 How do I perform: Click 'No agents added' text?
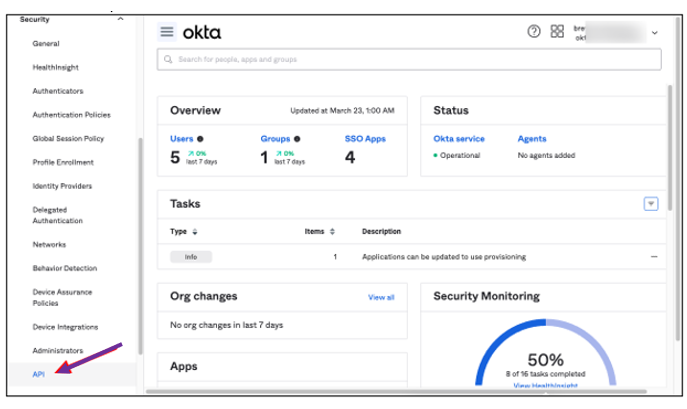[546, 155]
